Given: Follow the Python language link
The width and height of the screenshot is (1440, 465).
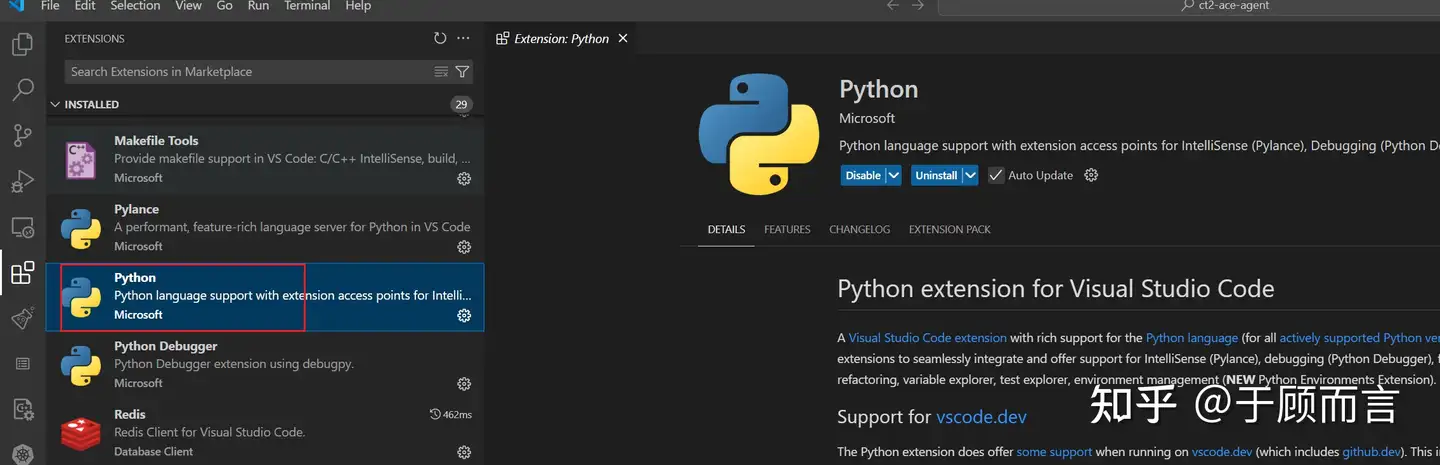Looking at the screenshot, I should click(1192, 338).
